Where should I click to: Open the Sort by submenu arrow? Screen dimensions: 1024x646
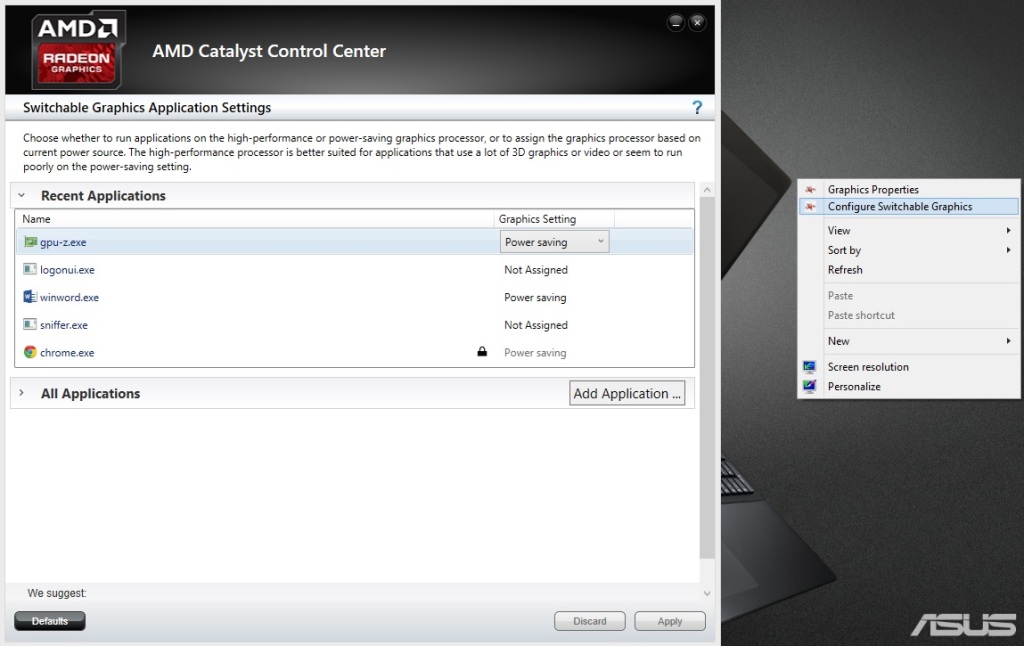pyautogui.click(x=1009, y=250)
